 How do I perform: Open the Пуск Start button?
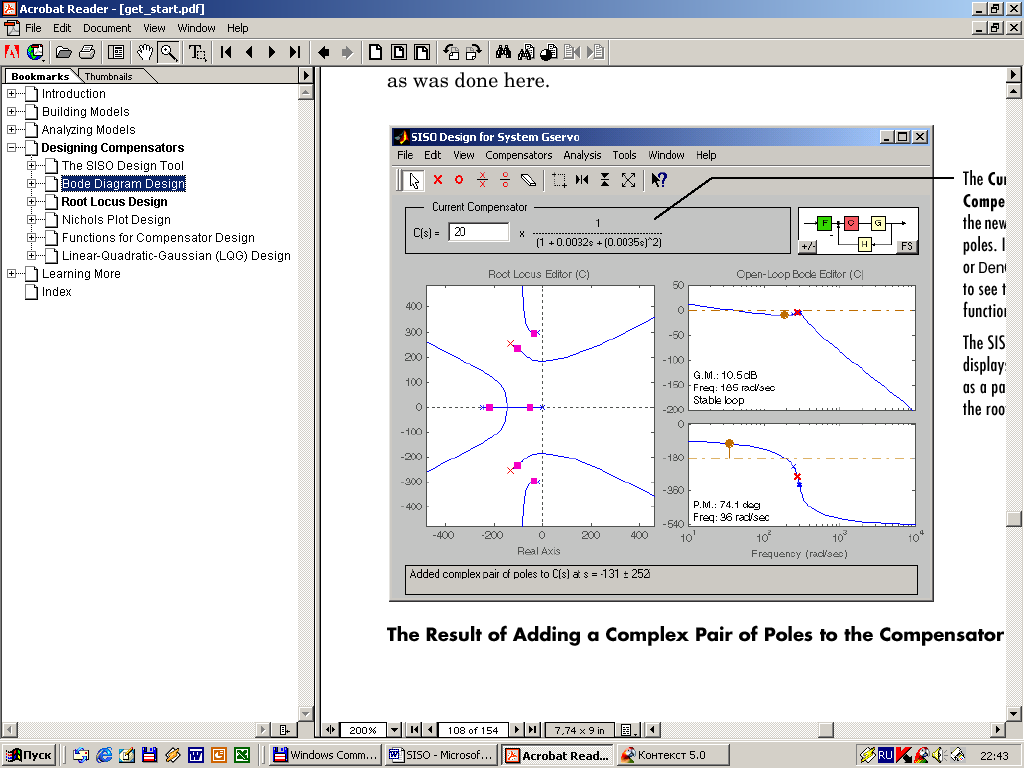pos(29,755)
